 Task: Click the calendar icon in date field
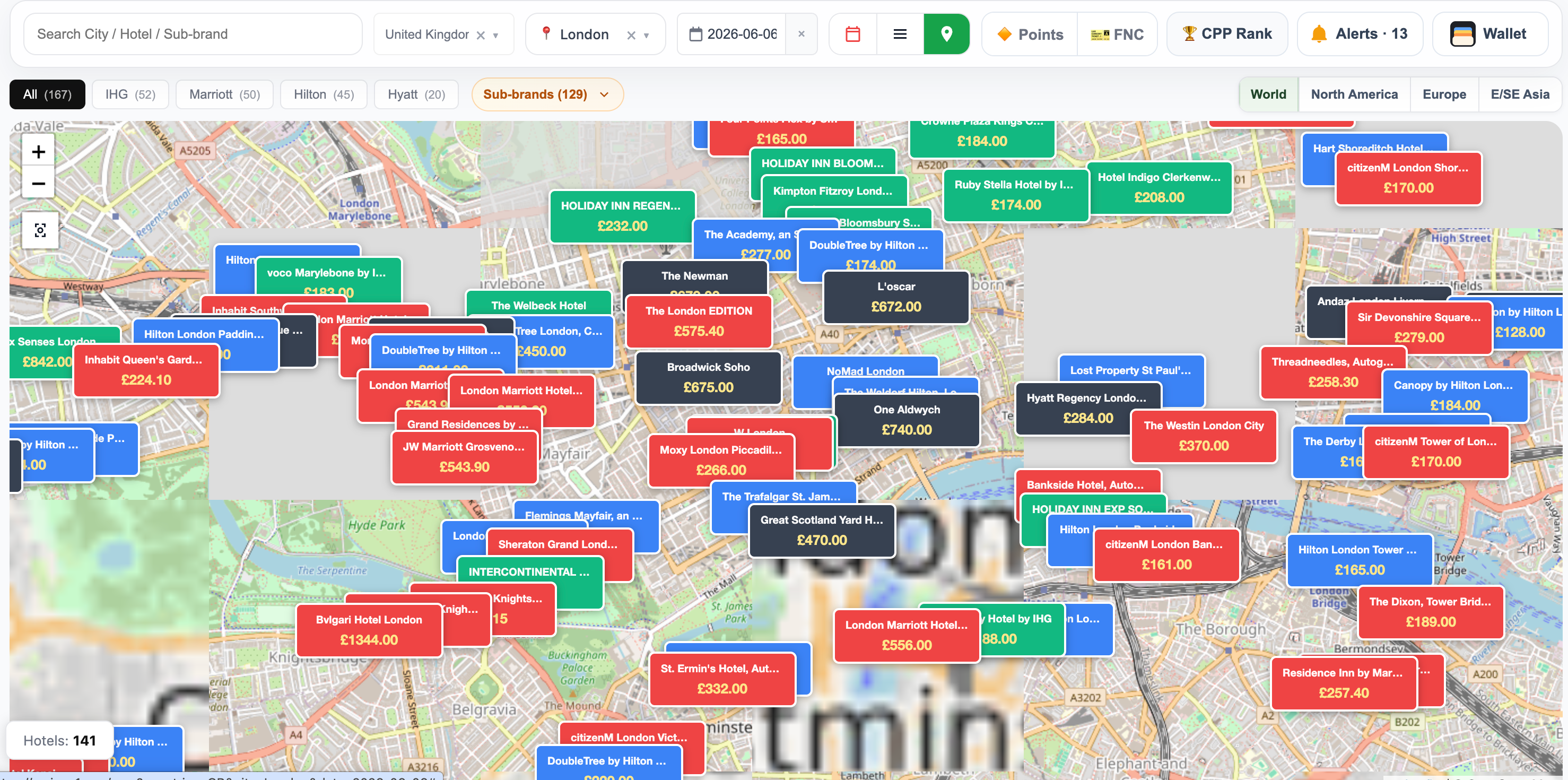tap(695, 34)
